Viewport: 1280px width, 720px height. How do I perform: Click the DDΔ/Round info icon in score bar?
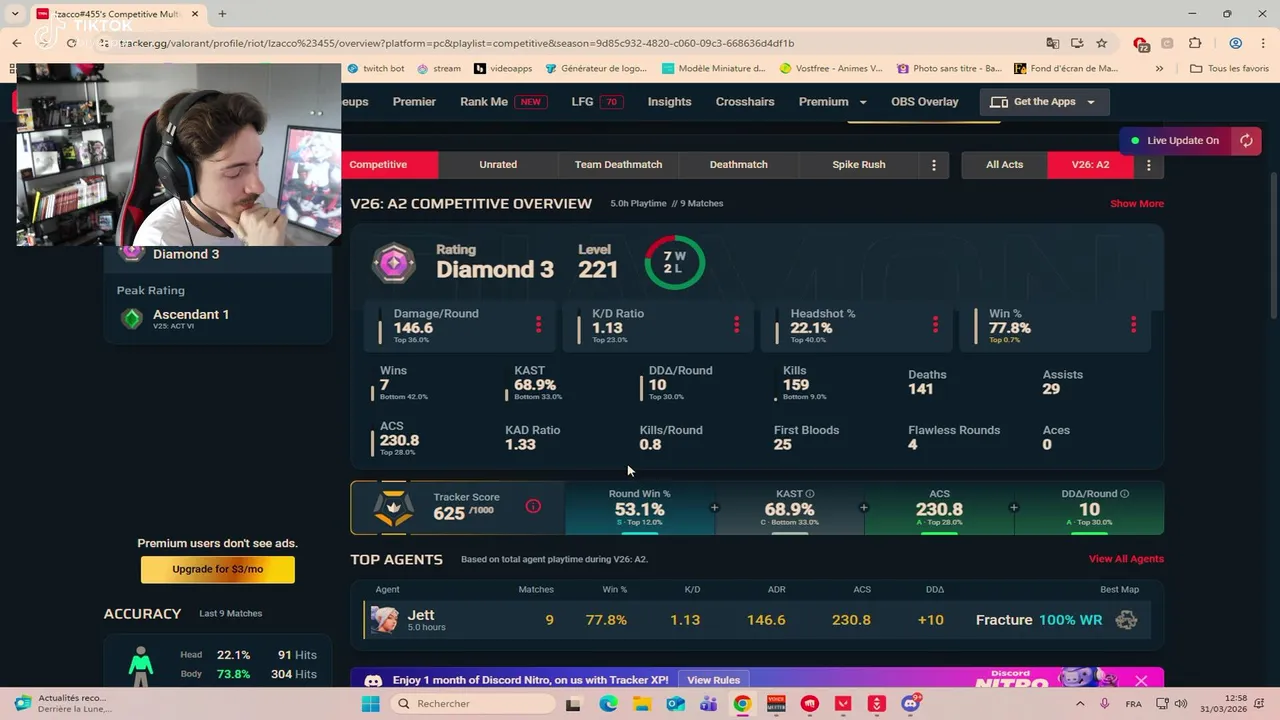click(1125, 494)
